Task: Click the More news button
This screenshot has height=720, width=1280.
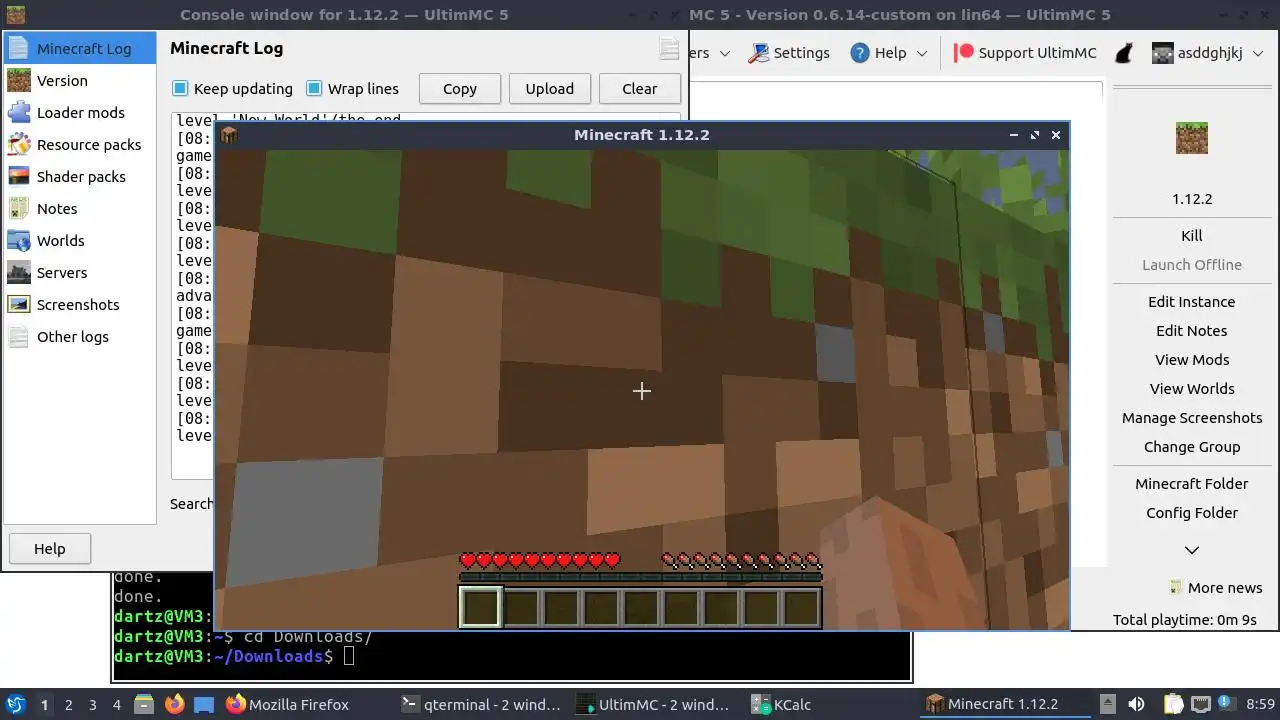Action: pyautogui.click(x=1216, y=588)
